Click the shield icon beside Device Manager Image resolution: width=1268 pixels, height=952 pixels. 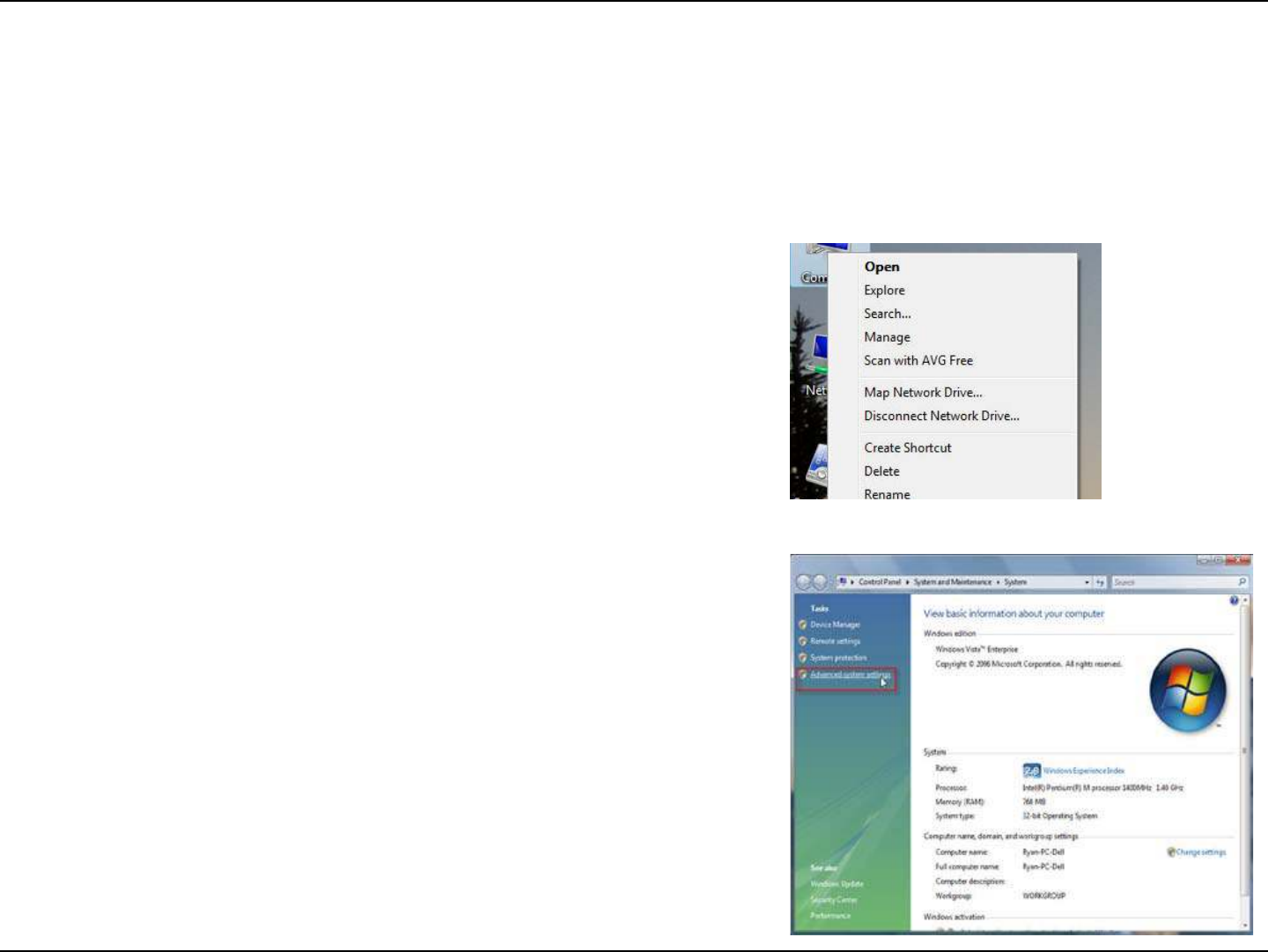[803, 624]
